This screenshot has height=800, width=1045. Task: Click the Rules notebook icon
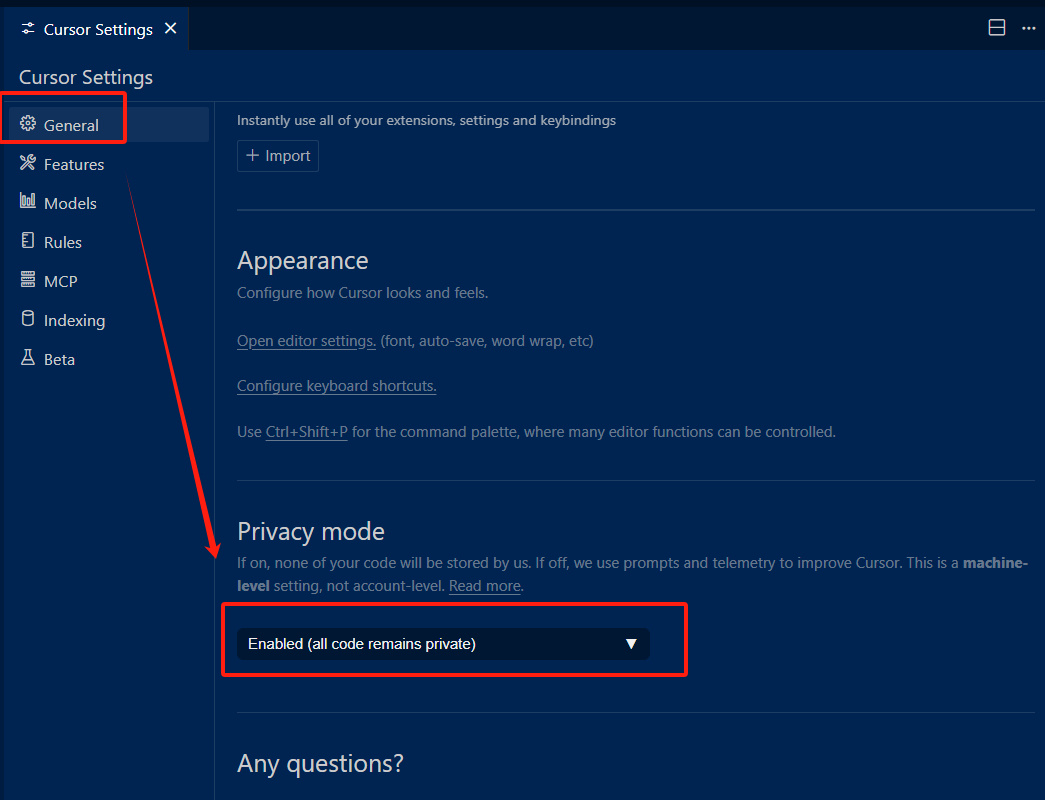(x=27, y=241)
